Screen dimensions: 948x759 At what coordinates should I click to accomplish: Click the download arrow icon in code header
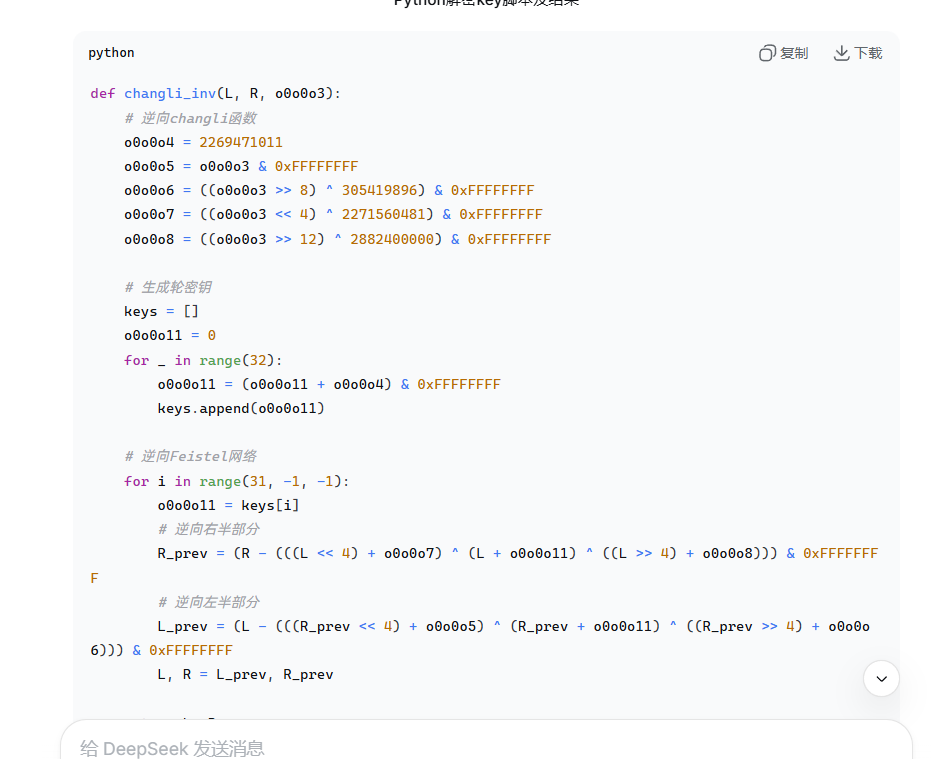coord(841,53)
